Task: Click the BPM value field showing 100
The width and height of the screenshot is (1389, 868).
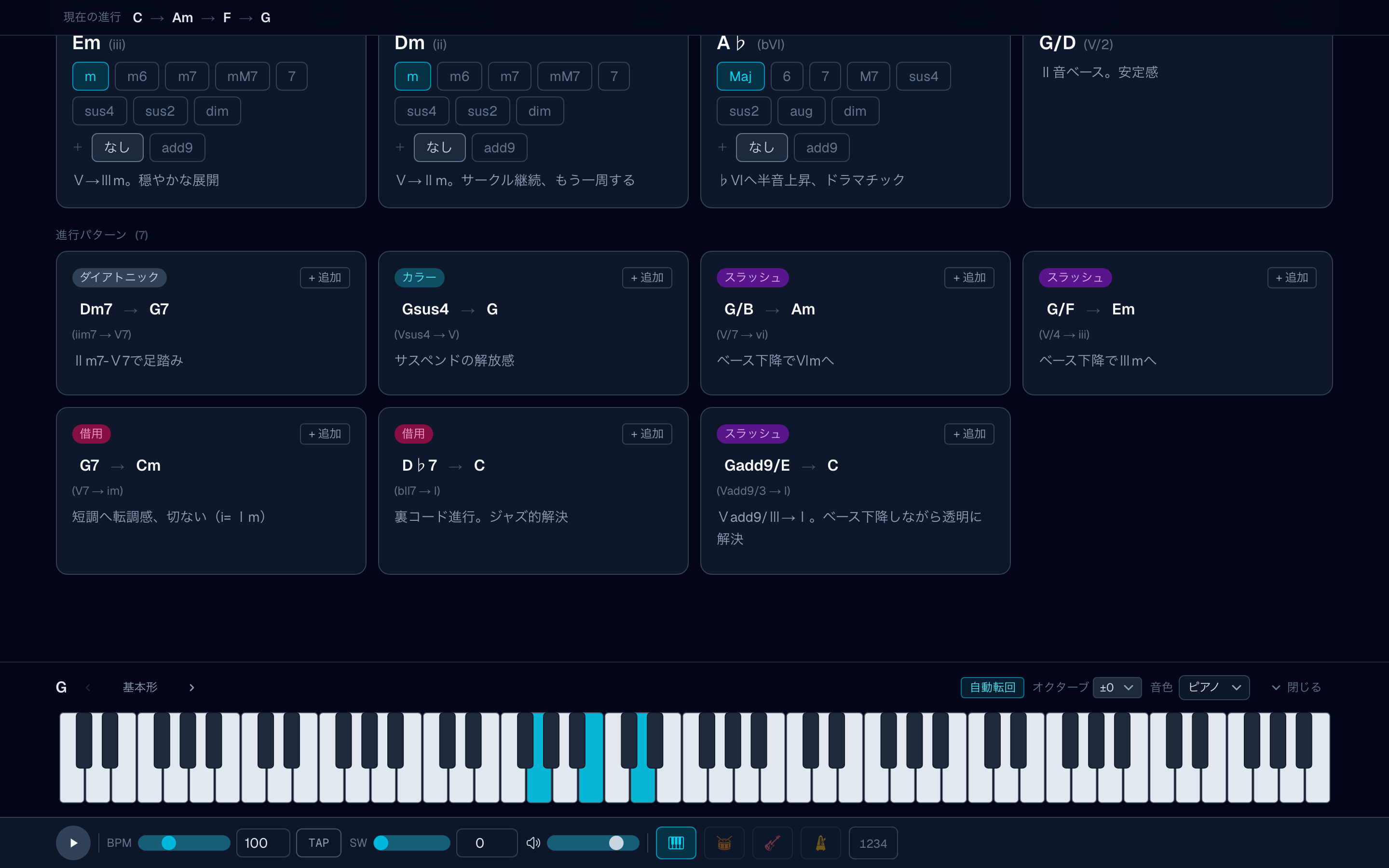Action: click(263, 843)
